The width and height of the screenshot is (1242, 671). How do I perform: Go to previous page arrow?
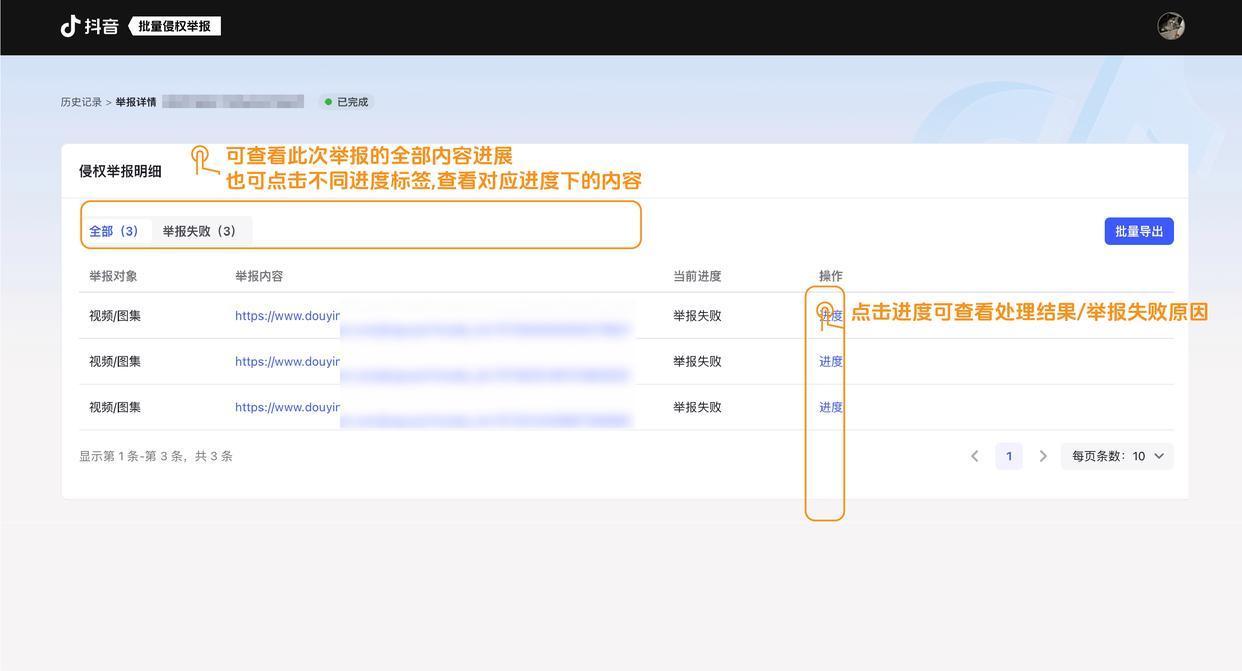tap(975, 456)
